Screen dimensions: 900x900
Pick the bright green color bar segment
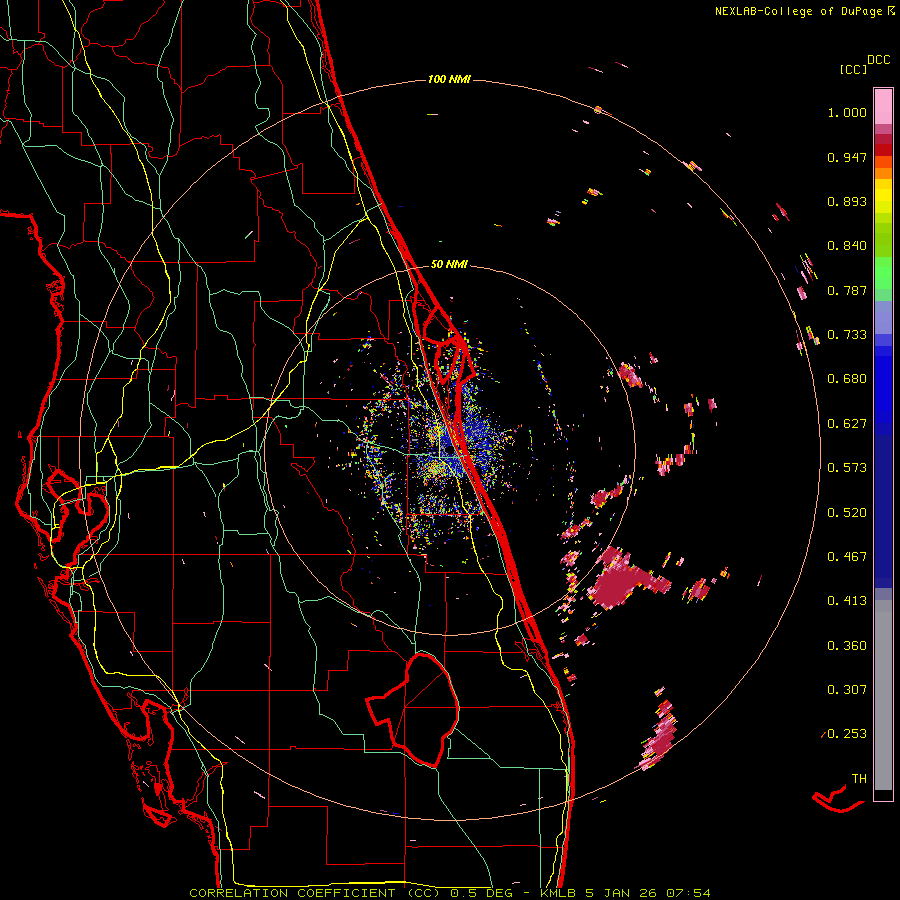coord(883,273)
